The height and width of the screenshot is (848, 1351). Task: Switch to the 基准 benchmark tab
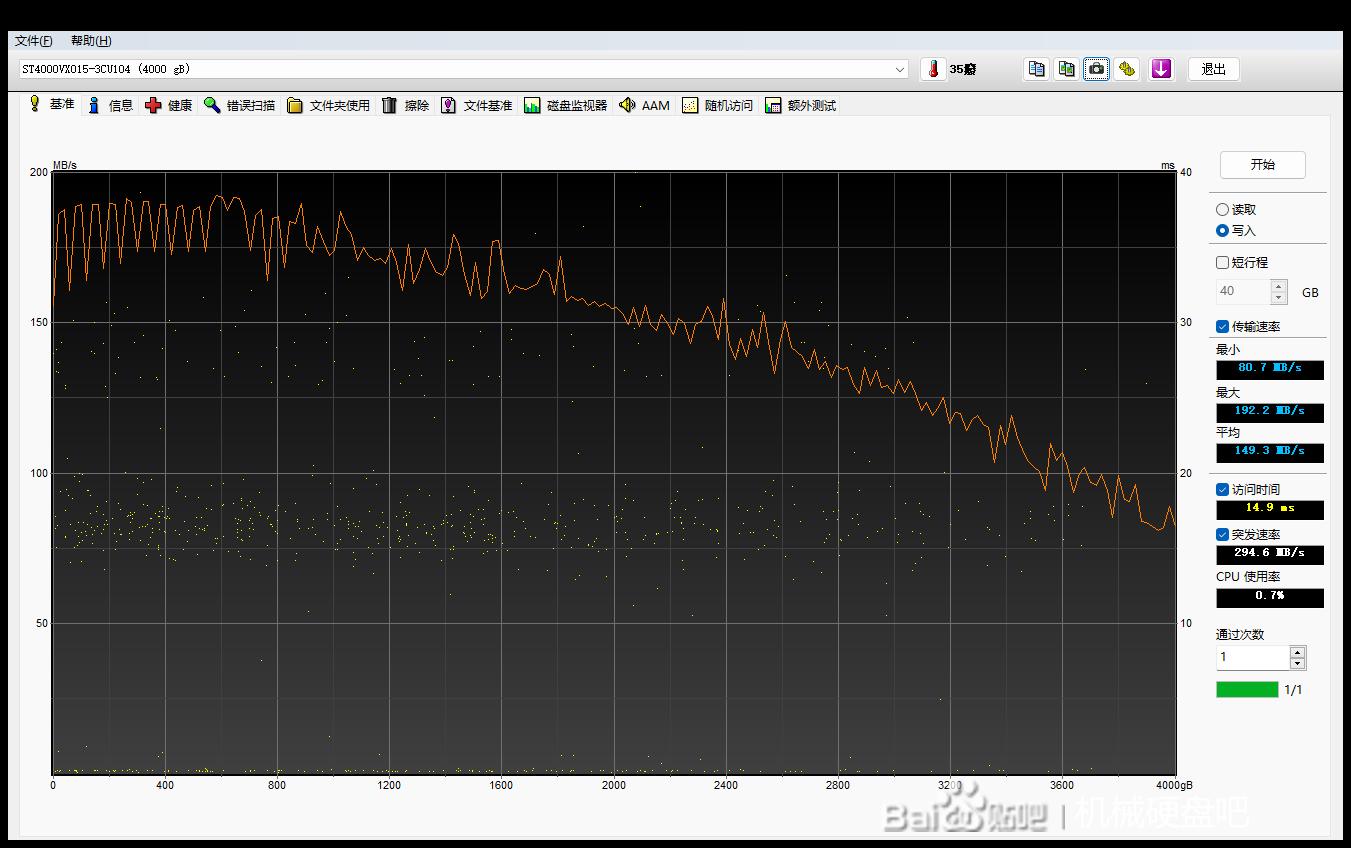51,104
